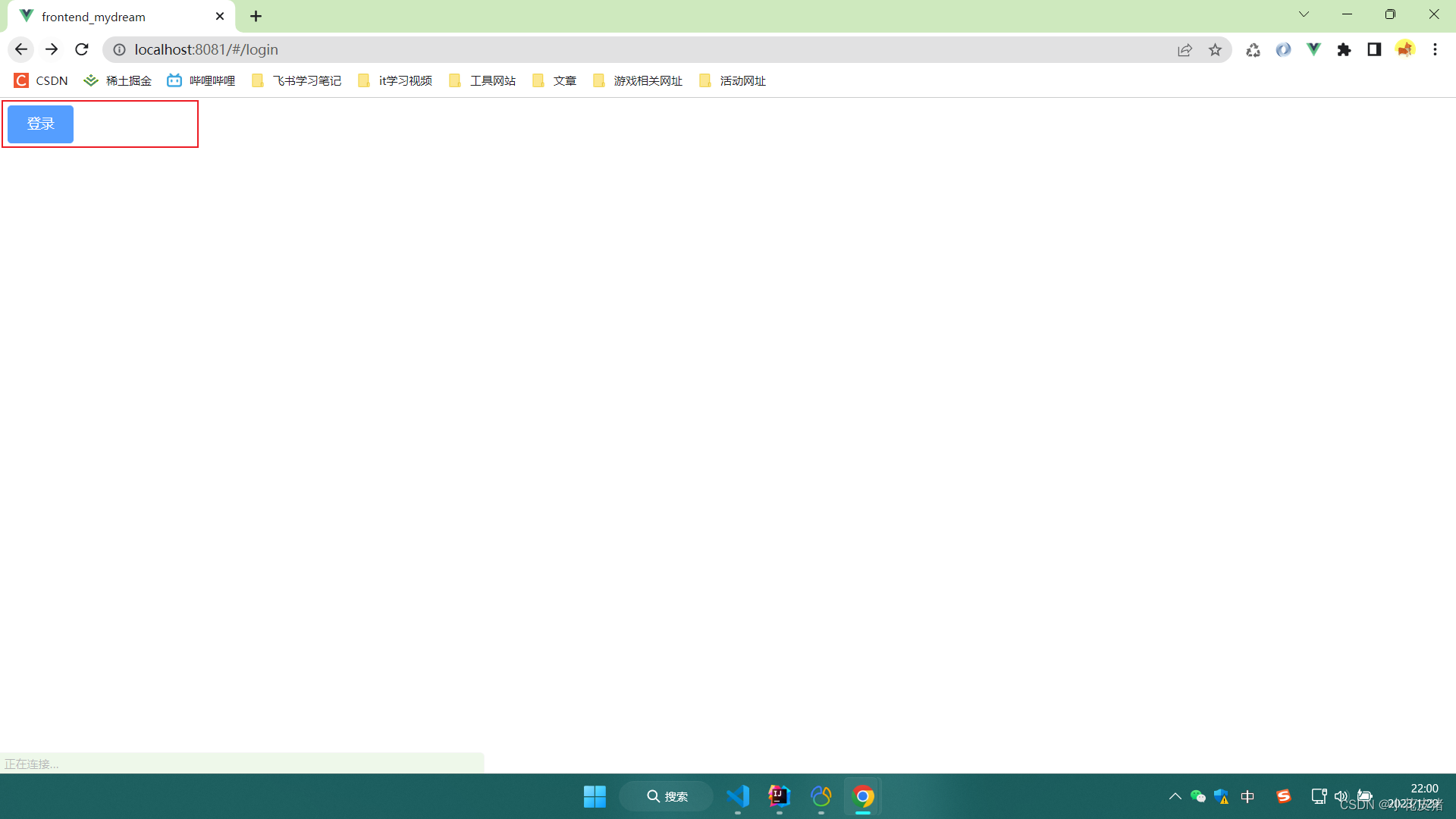This screenshot has height=819, width=1456.
Task: Share this page via share icon
Action: tap(1185, 50)
